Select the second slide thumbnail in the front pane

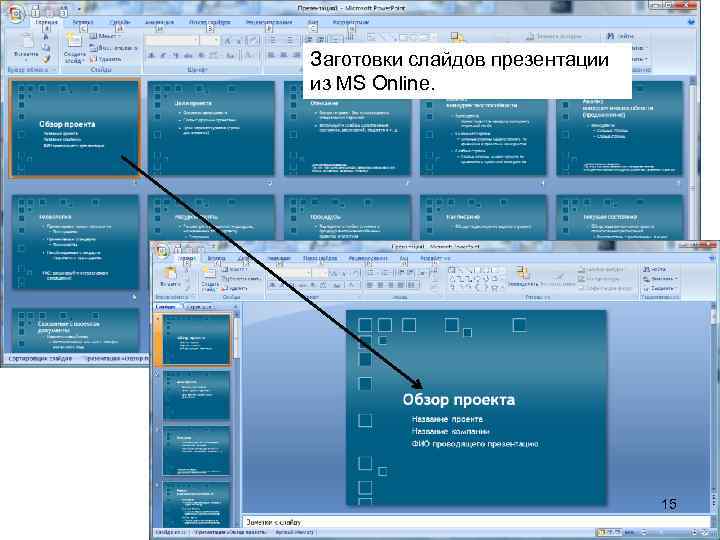[x=196, y=395]
